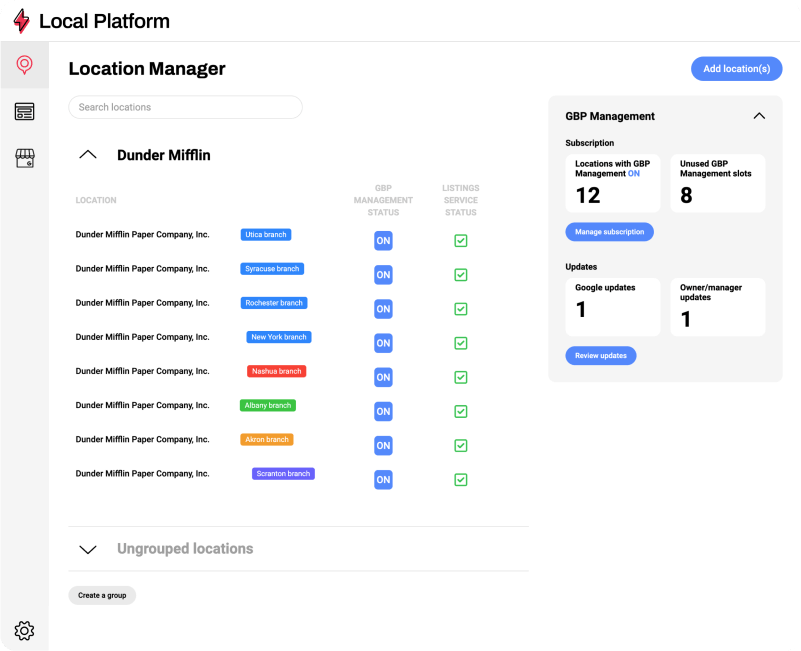The height and width of the screenshot is (651, 801).
Task: Toggle GBP Management ON for Utica branch
Action: click(x=383, y=241)
